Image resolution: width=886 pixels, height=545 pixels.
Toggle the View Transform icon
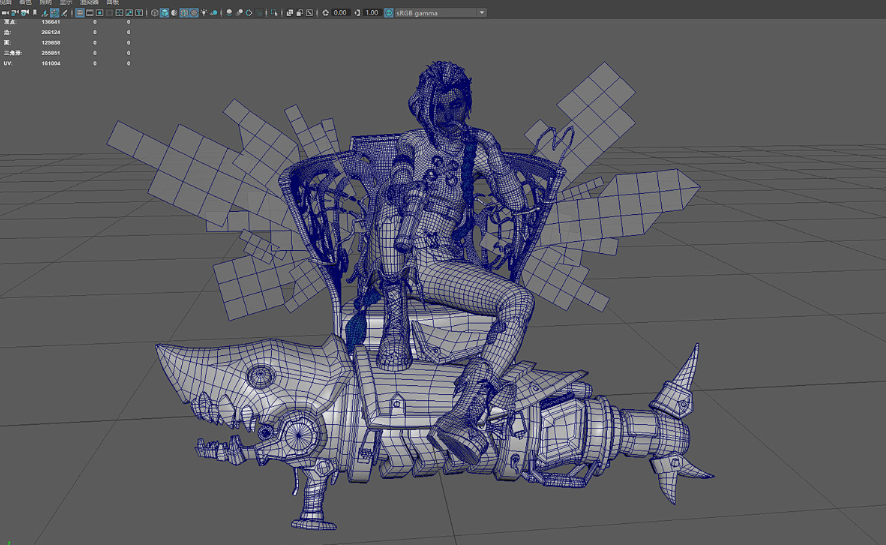(x=389, y=12)
